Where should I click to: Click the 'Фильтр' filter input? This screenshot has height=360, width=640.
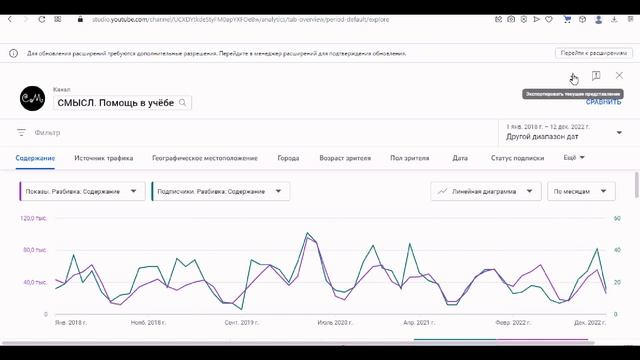[x=47, y=133]
